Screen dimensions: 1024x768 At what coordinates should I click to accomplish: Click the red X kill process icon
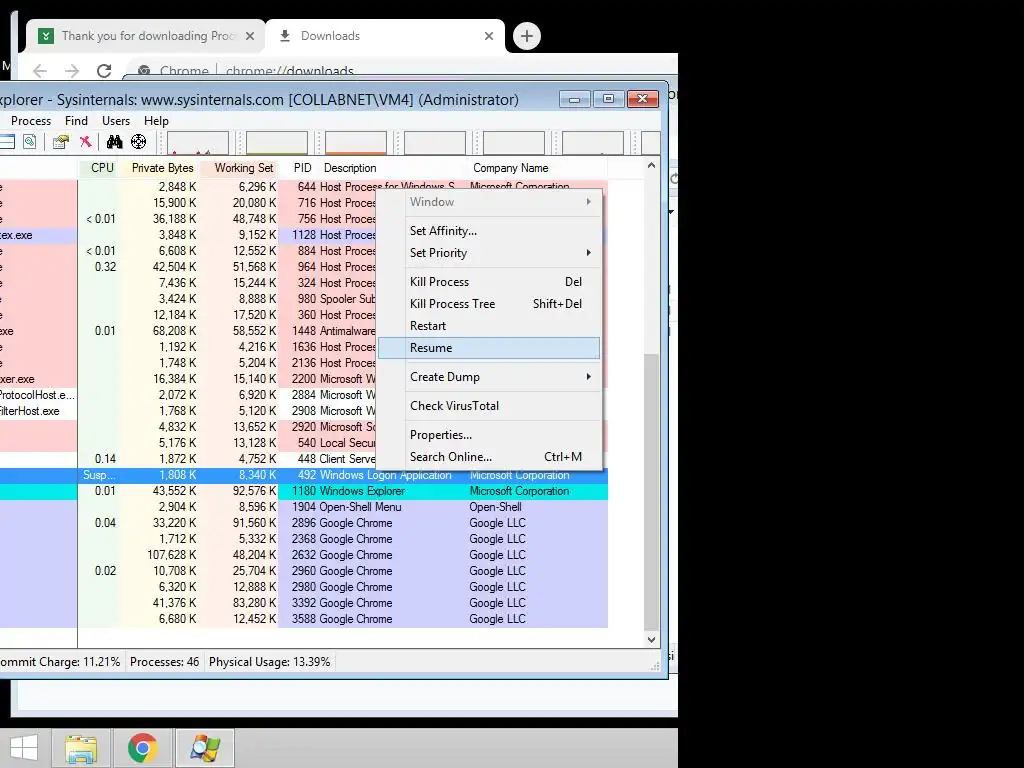86,142
